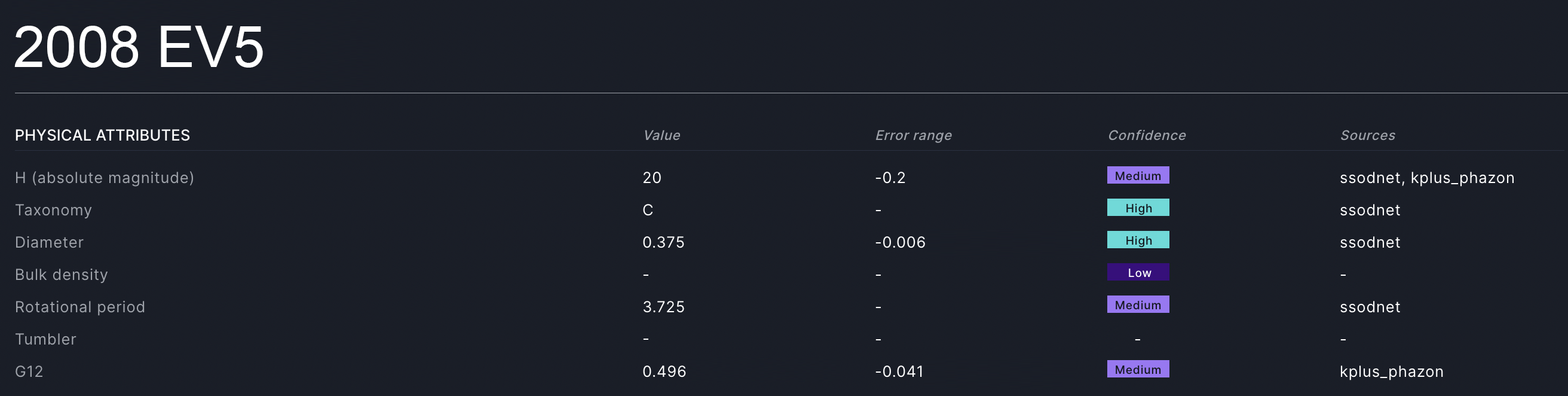Click the Value column header
1568x396 pixels.
661,135
